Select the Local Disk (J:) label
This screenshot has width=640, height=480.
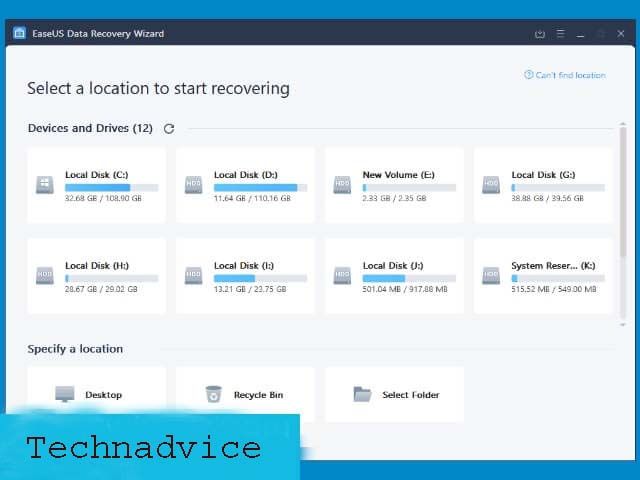(393, 266)
